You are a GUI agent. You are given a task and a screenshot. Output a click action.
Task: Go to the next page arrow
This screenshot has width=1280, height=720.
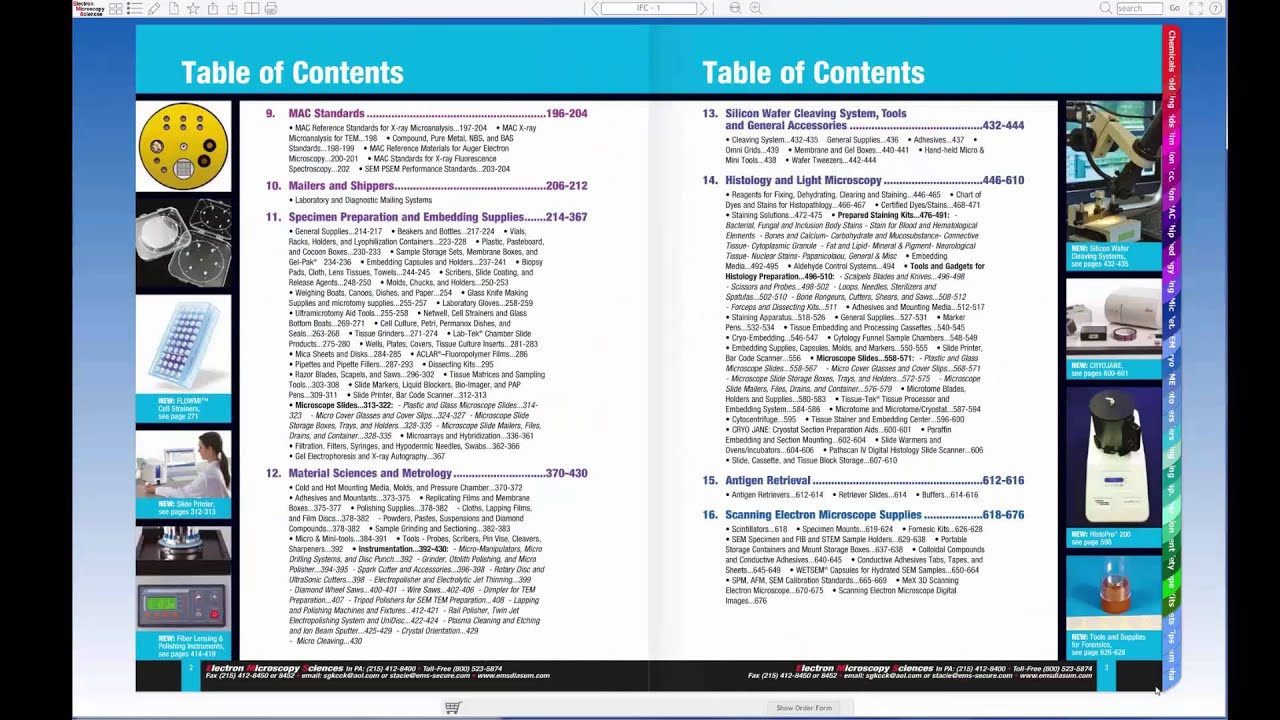click(x=703, y=8)
